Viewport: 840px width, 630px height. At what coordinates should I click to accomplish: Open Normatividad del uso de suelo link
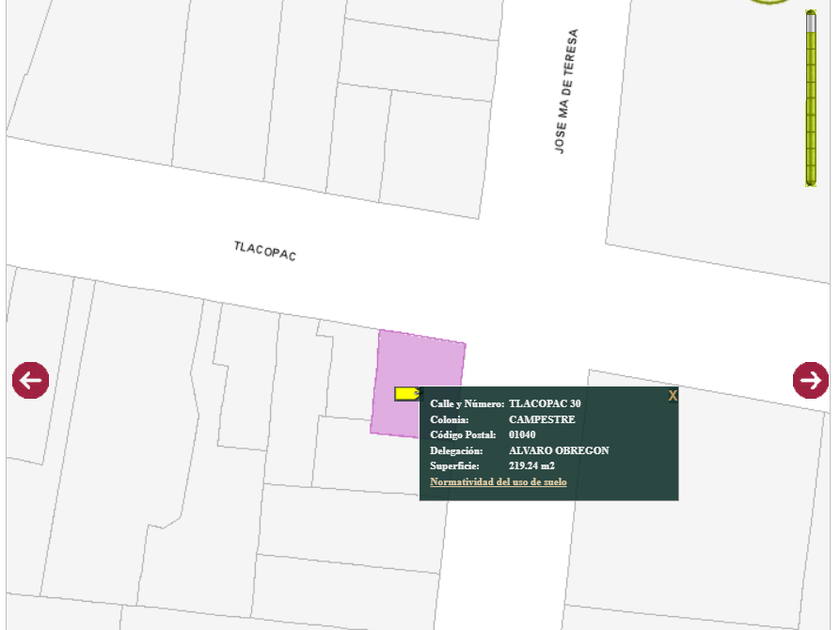[x=498, y=482]
